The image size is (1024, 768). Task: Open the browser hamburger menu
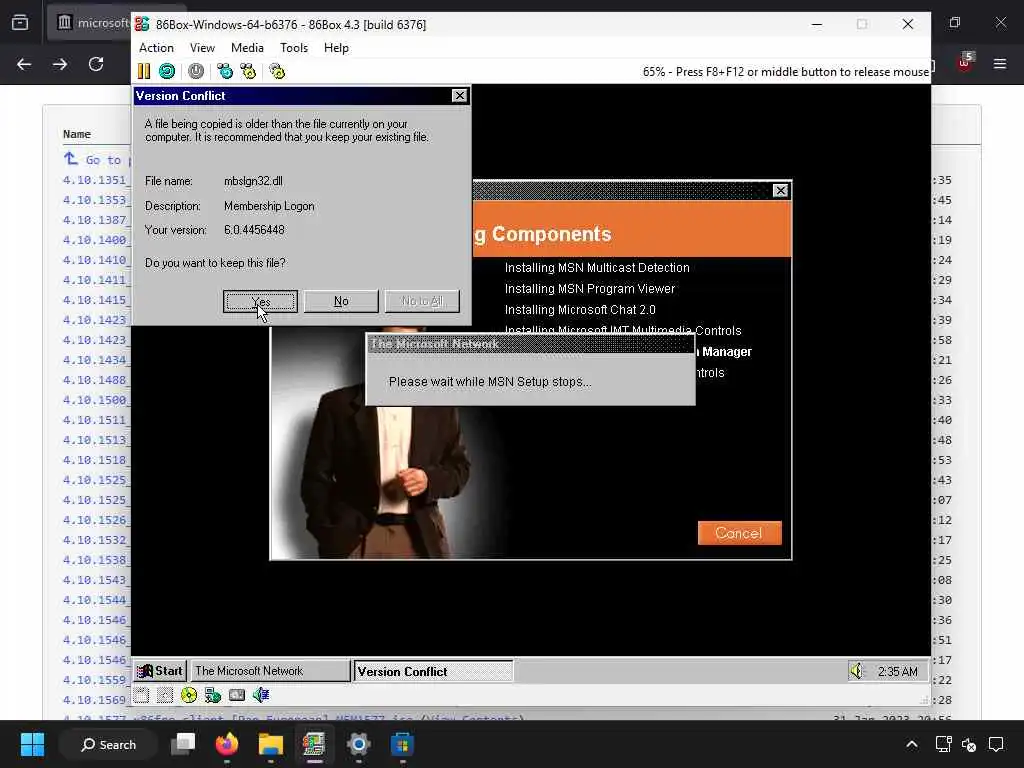(1000, 63)
